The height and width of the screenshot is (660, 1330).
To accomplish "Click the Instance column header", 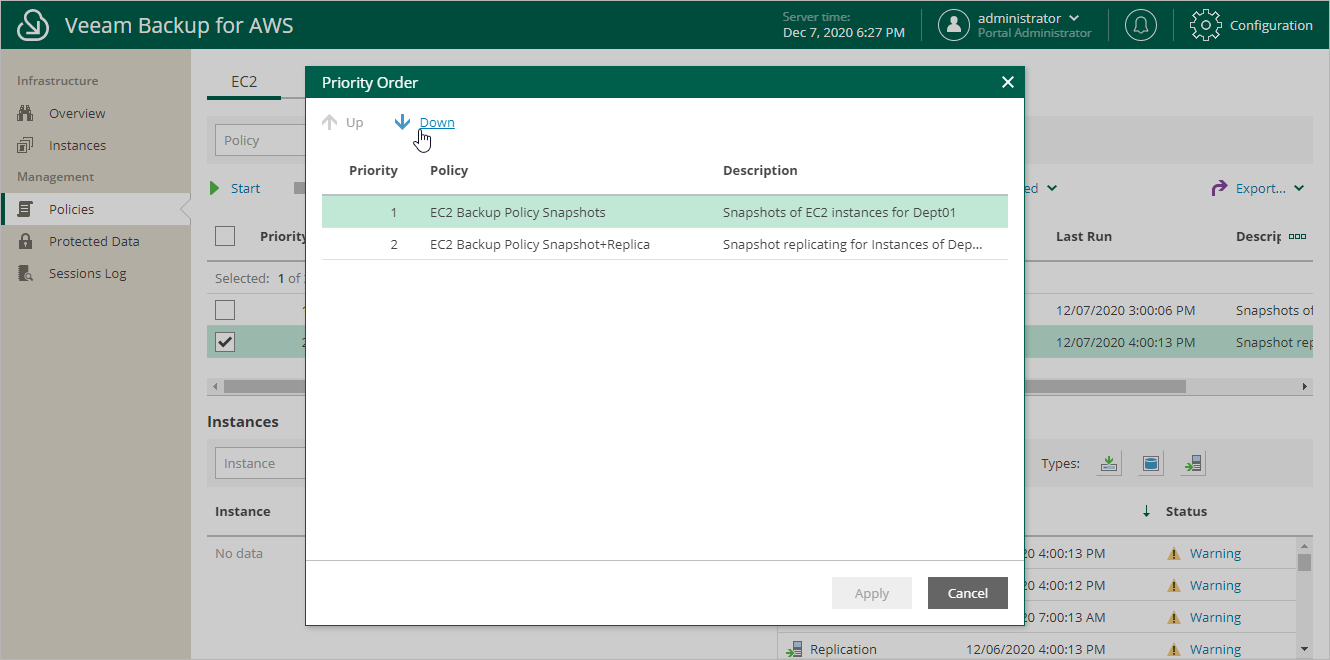I will point(243,511).
